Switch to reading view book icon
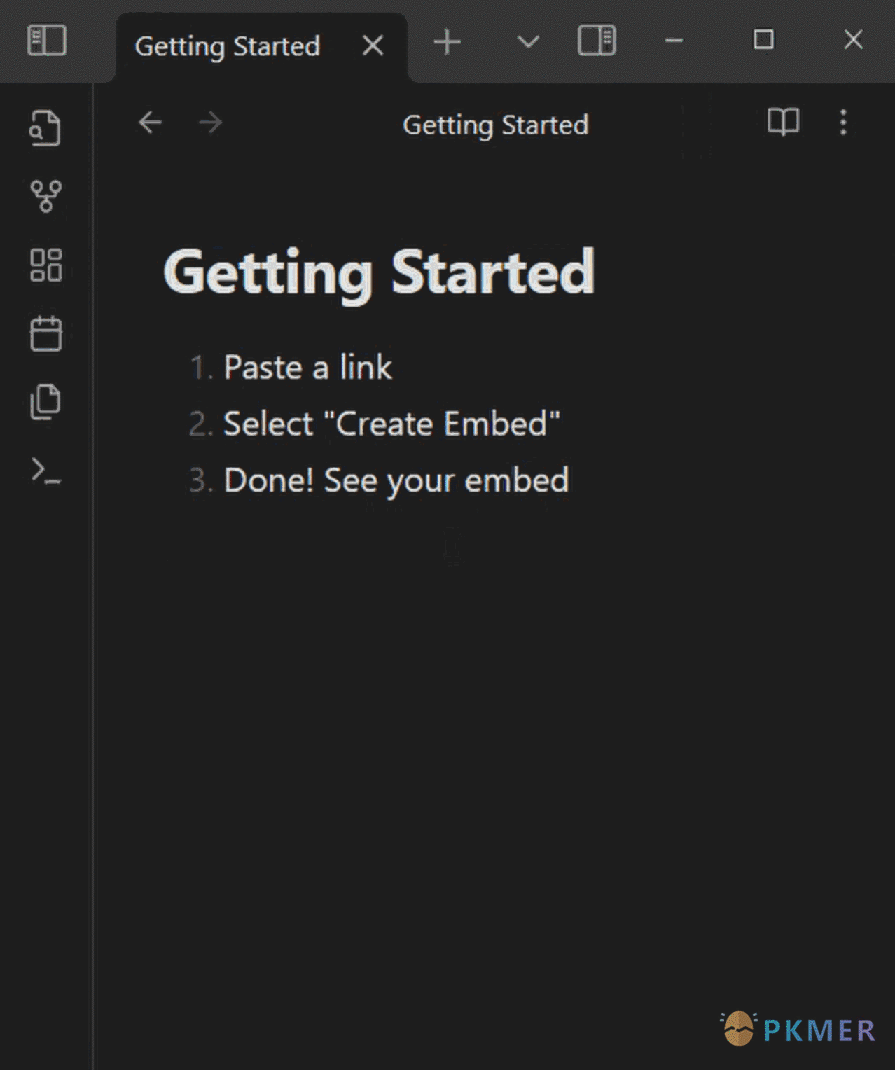895x1070 pixels. tap(783, 122)
